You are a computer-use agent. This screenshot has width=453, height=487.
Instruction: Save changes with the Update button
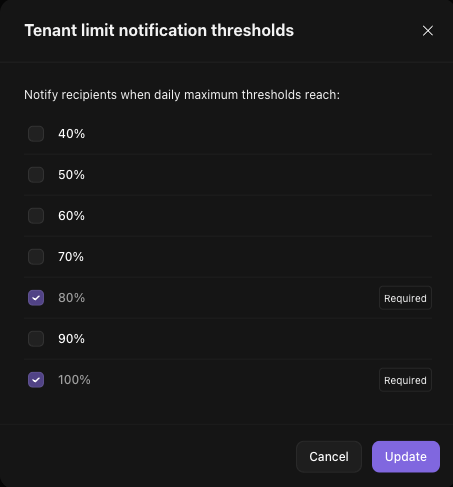[406, 457]
